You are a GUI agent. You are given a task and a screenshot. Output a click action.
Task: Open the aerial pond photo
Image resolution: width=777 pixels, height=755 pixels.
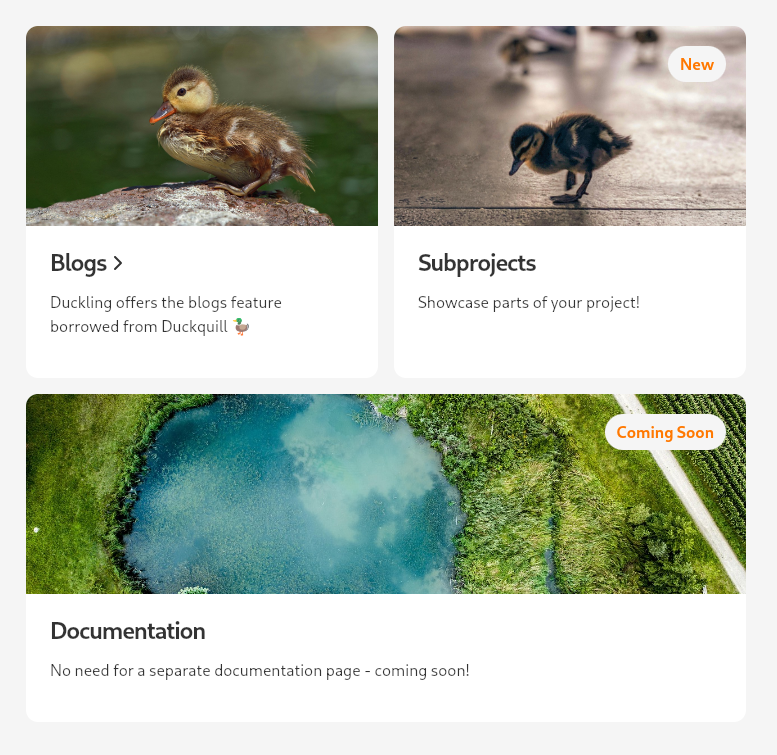click(x=386, y=494)
